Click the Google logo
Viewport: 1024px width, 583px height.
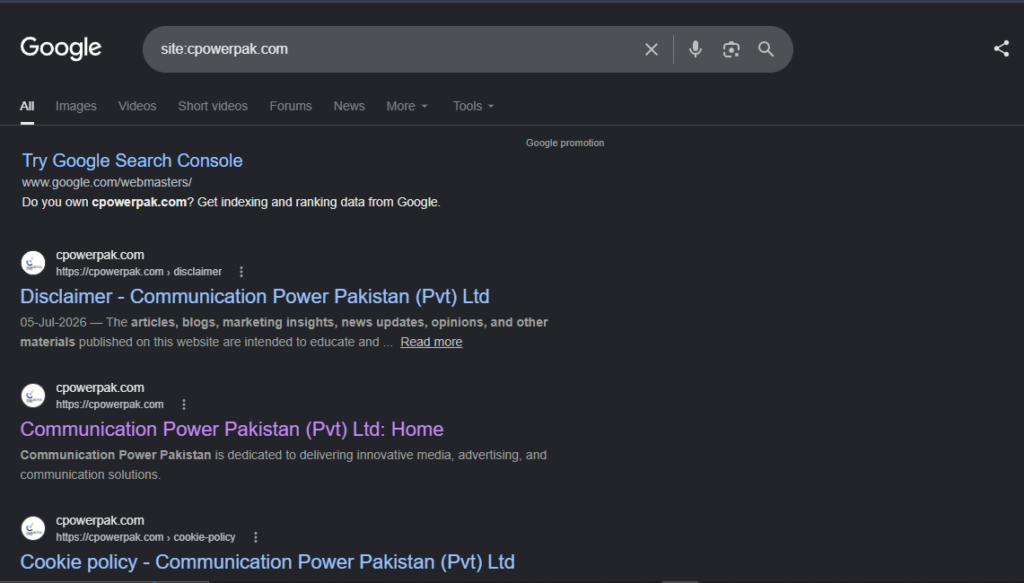click(61, 48)
